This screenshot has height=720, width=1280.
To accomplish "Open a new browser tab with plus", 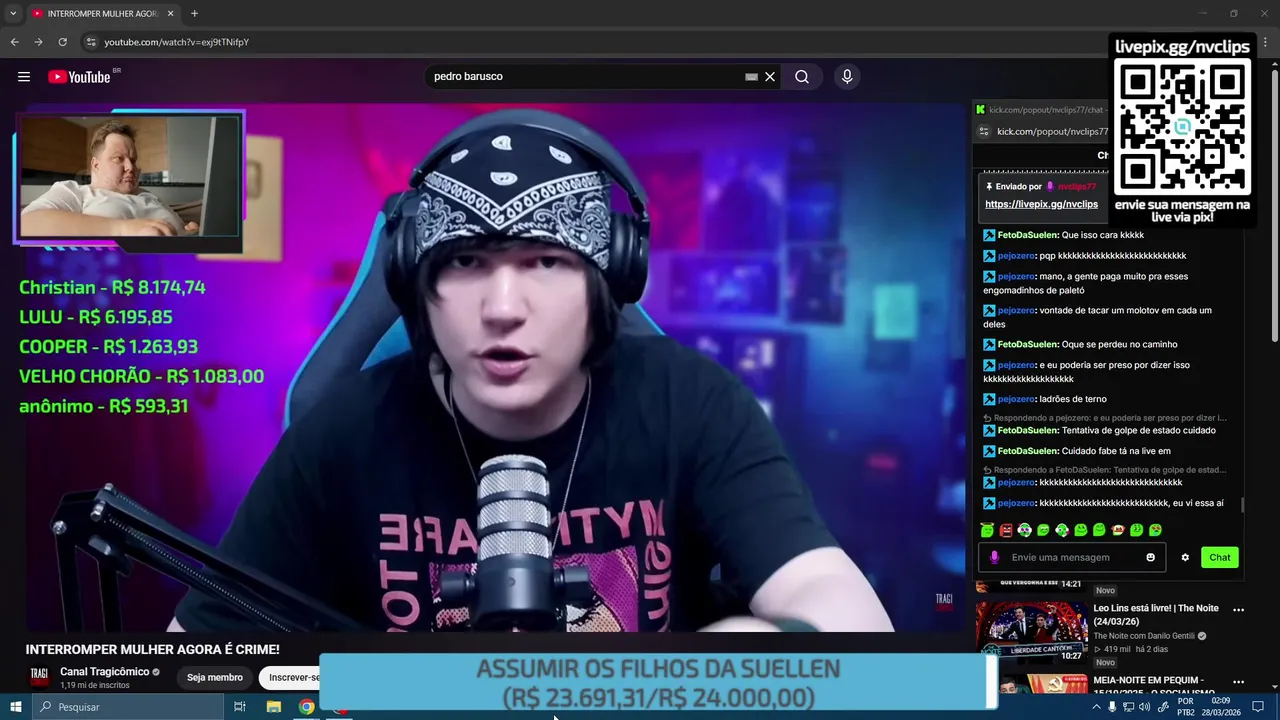I will pos(194,14).
